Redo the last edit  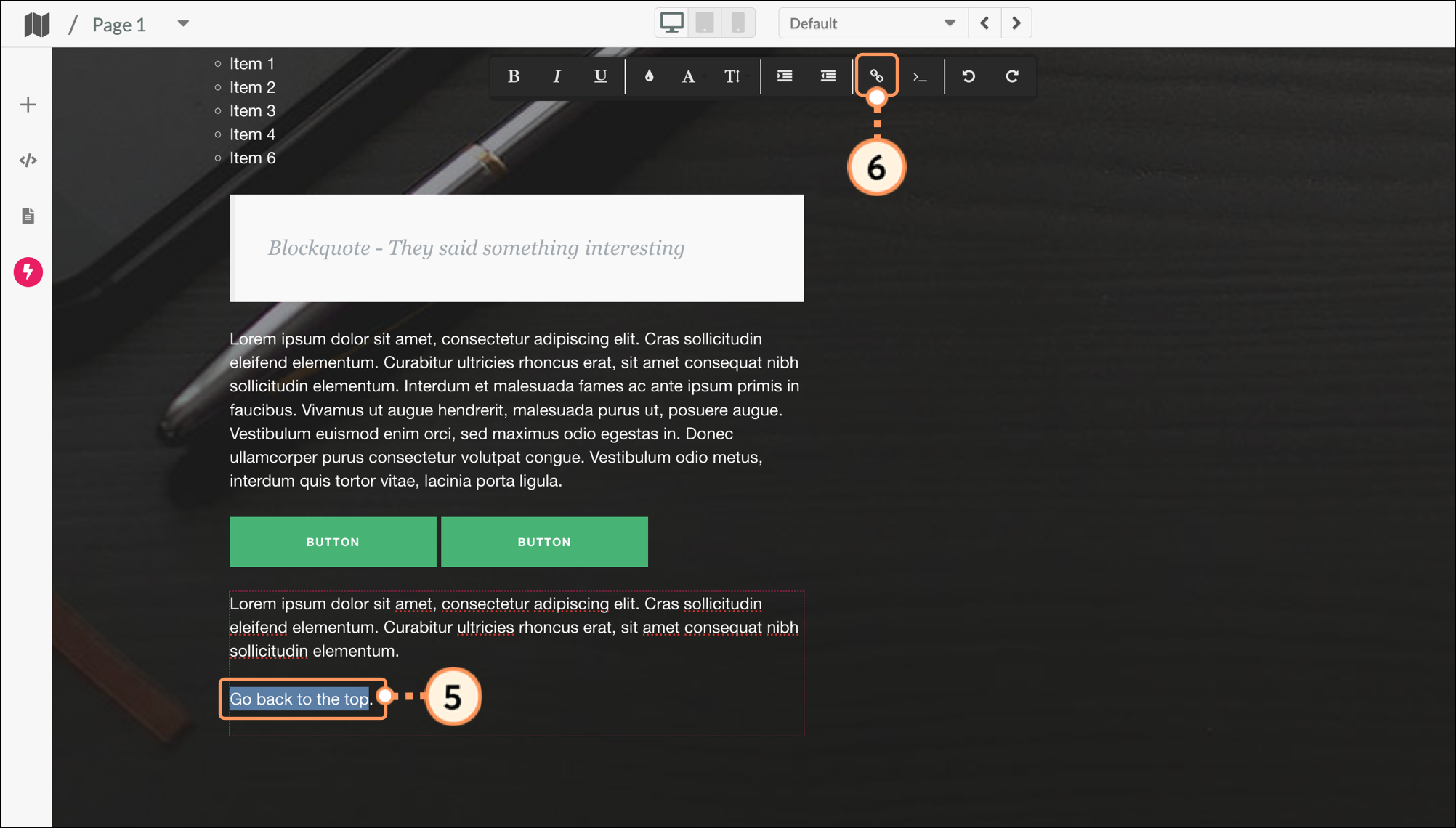click(x=1012, y=76)
